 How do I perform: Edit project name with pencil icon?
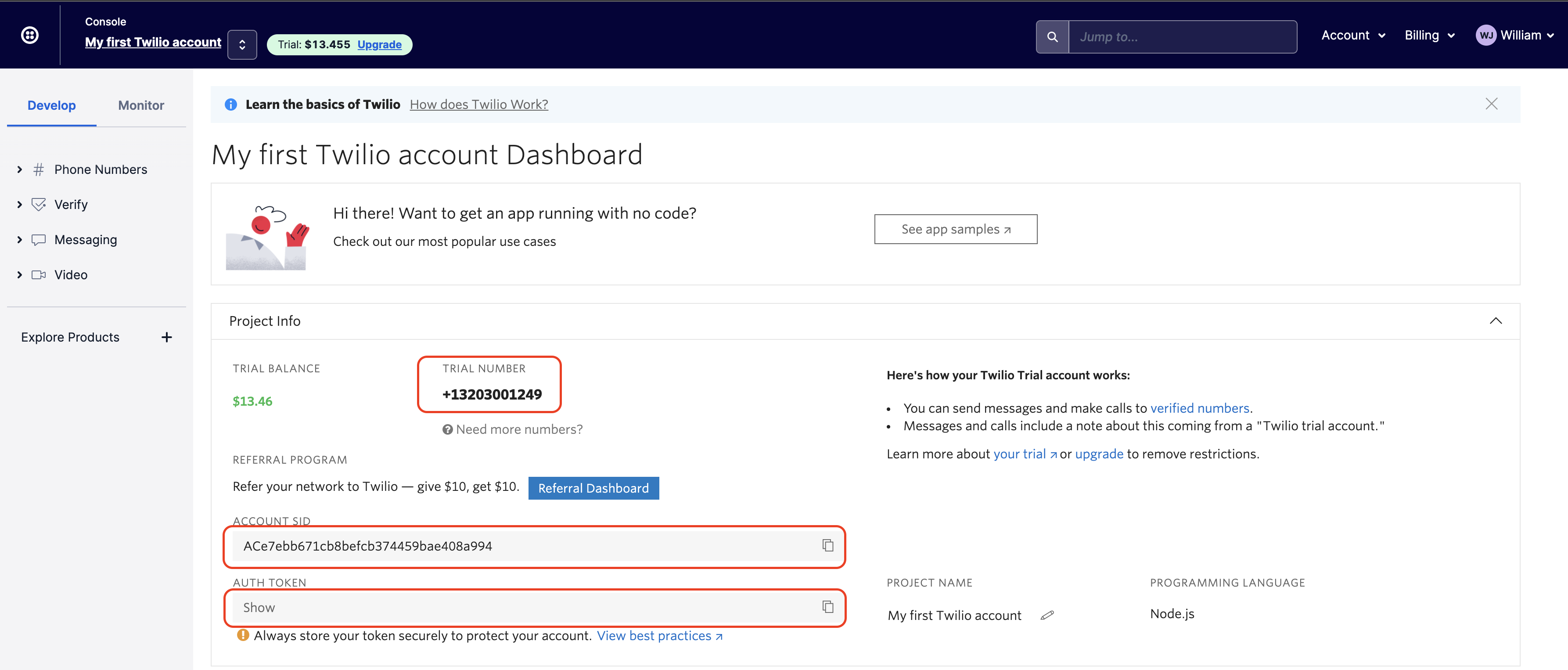click(1047, 615)
